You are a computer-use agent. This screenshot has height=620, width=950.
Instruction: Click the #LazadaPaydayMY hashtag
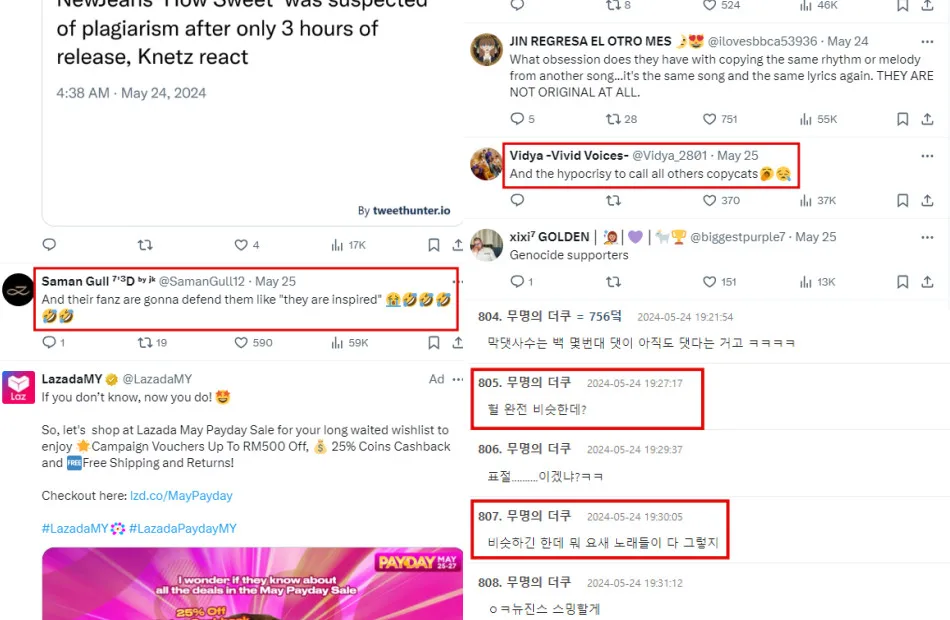(183, 528)
